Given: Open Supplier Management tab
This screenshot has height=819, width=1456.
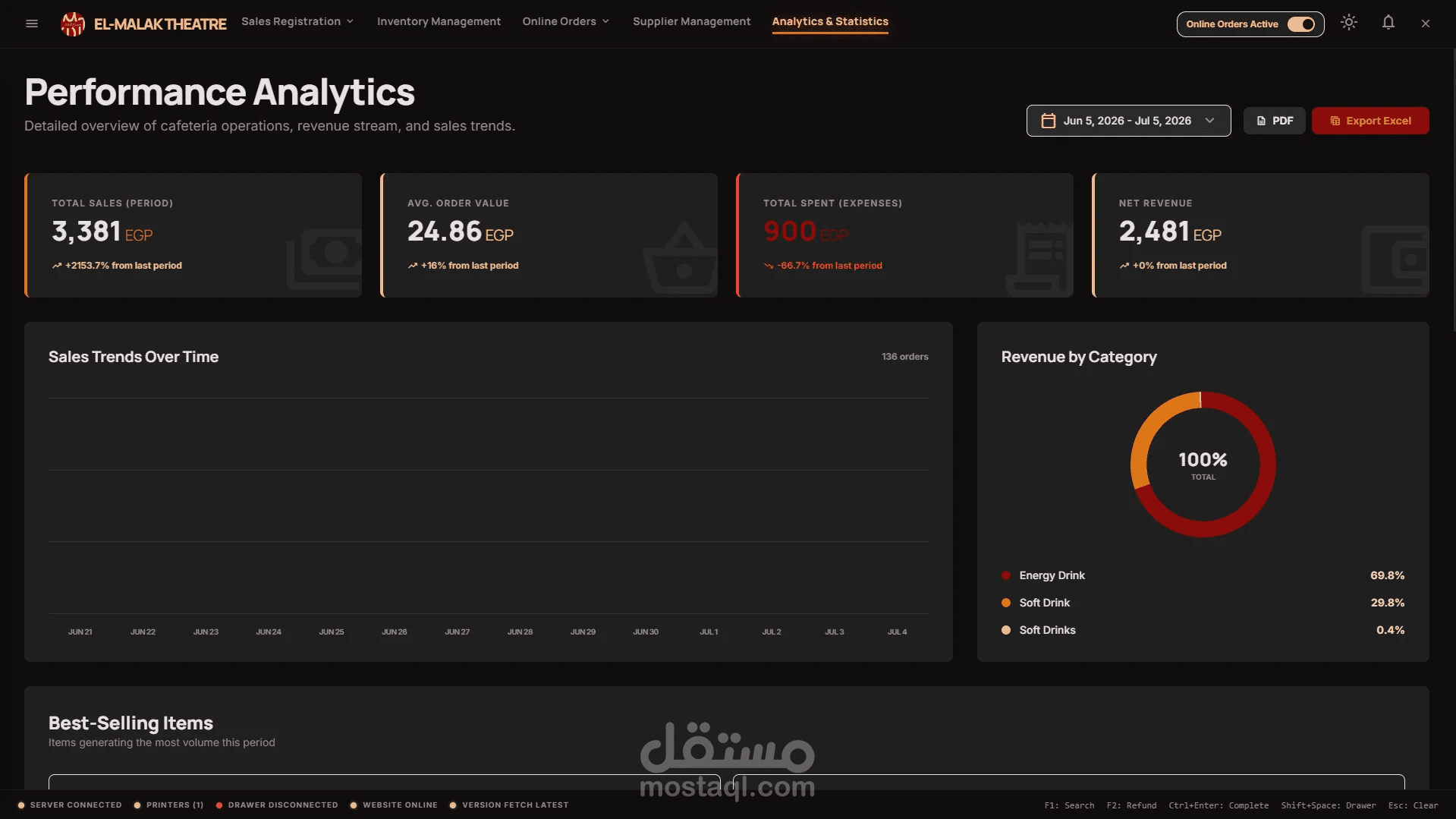Looking at the screenshot, I should 691,21.
